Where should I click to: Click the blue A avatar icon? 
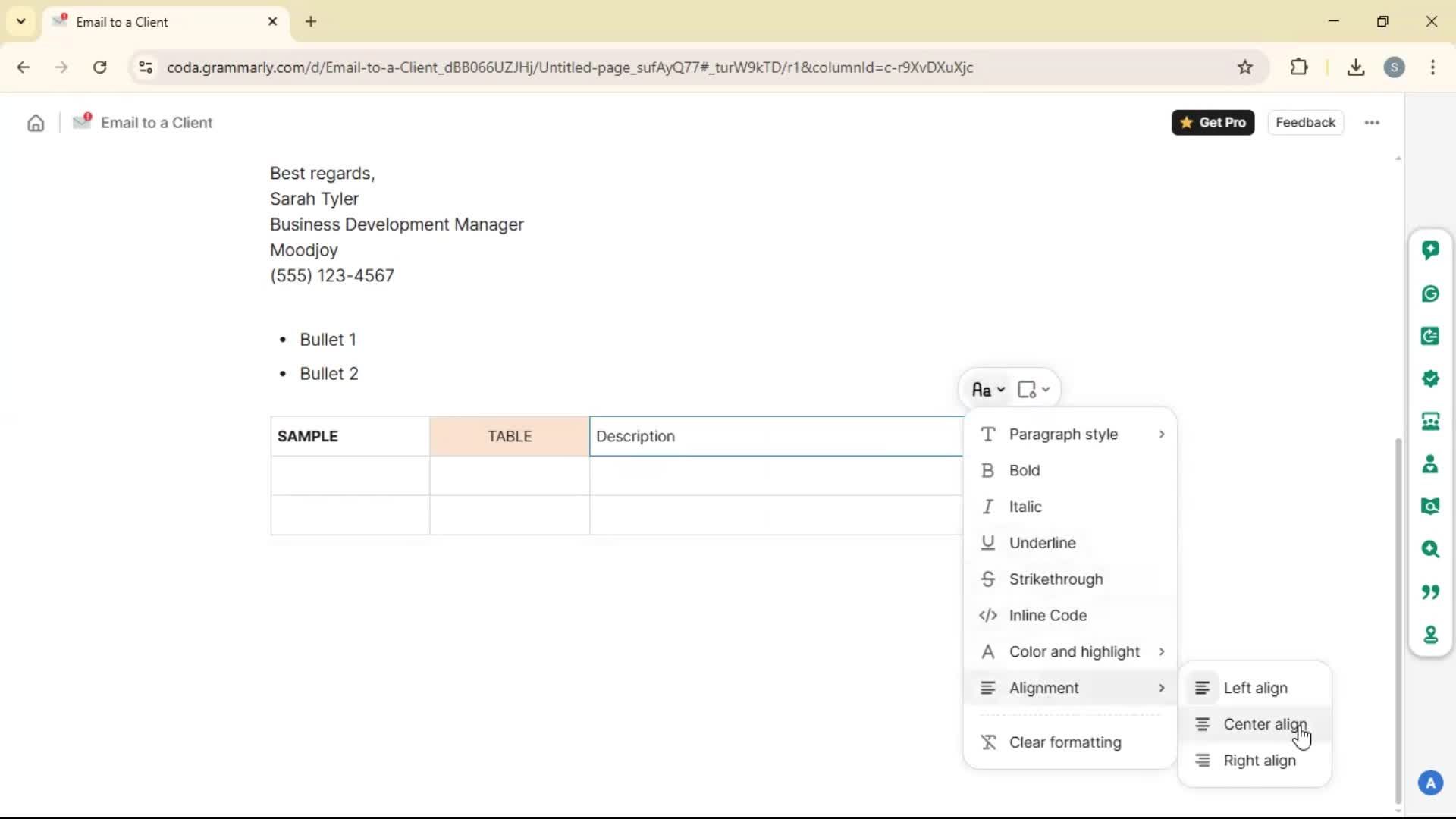[x=1430, y=783]
